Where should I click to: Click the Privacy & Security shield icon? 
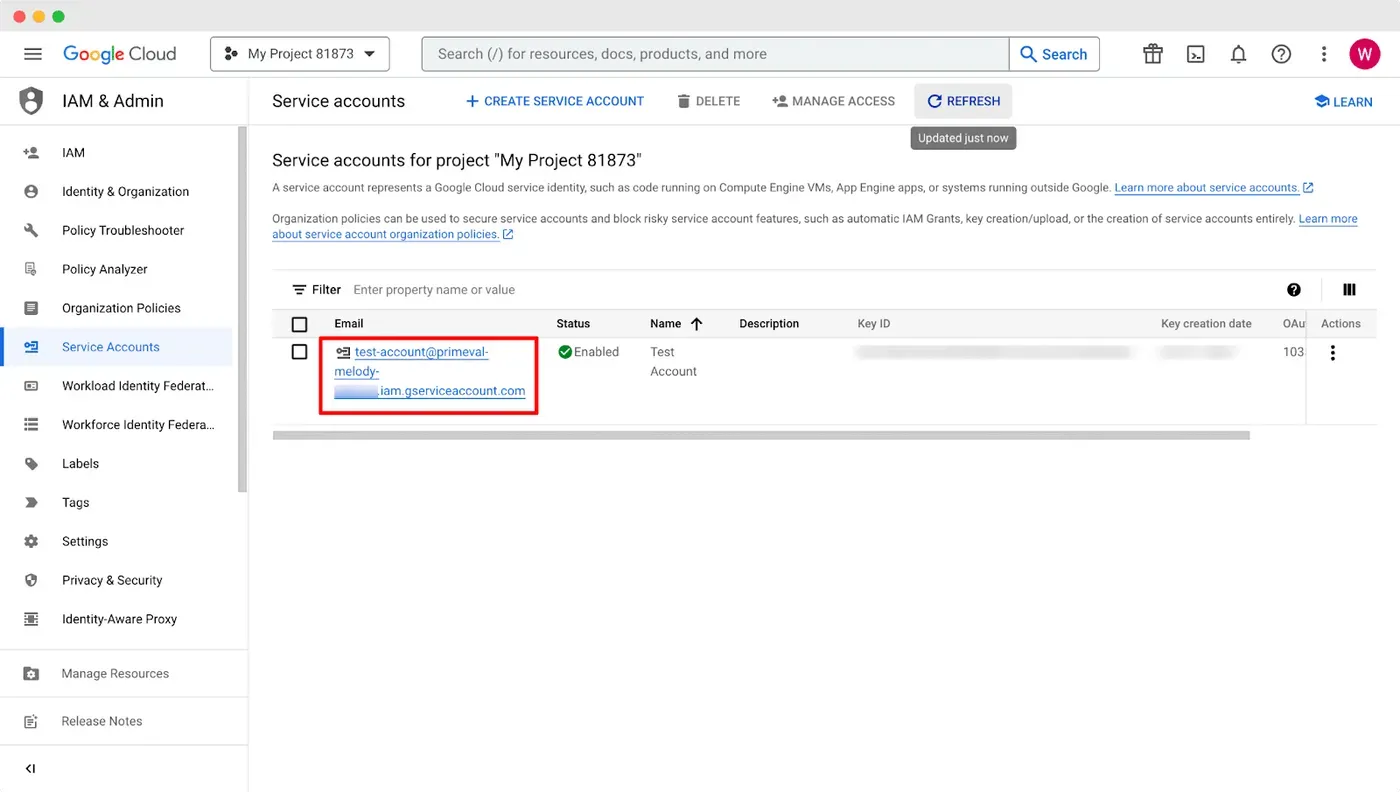pyautogui.click(x=31, y=580)
